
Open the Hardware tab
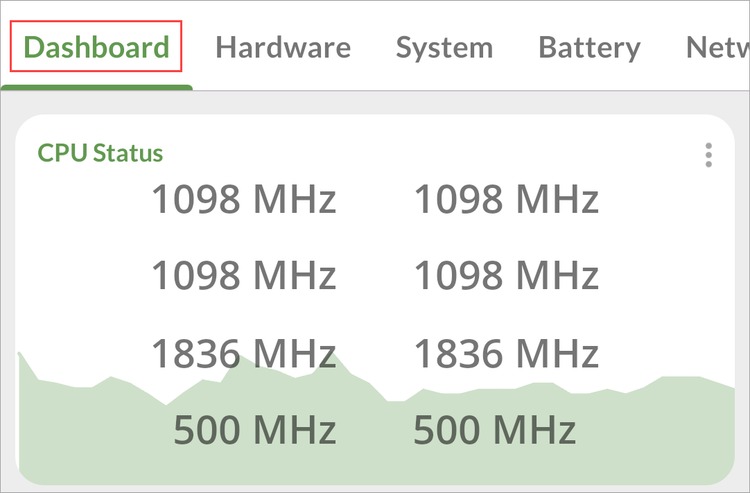pos(283,47)
